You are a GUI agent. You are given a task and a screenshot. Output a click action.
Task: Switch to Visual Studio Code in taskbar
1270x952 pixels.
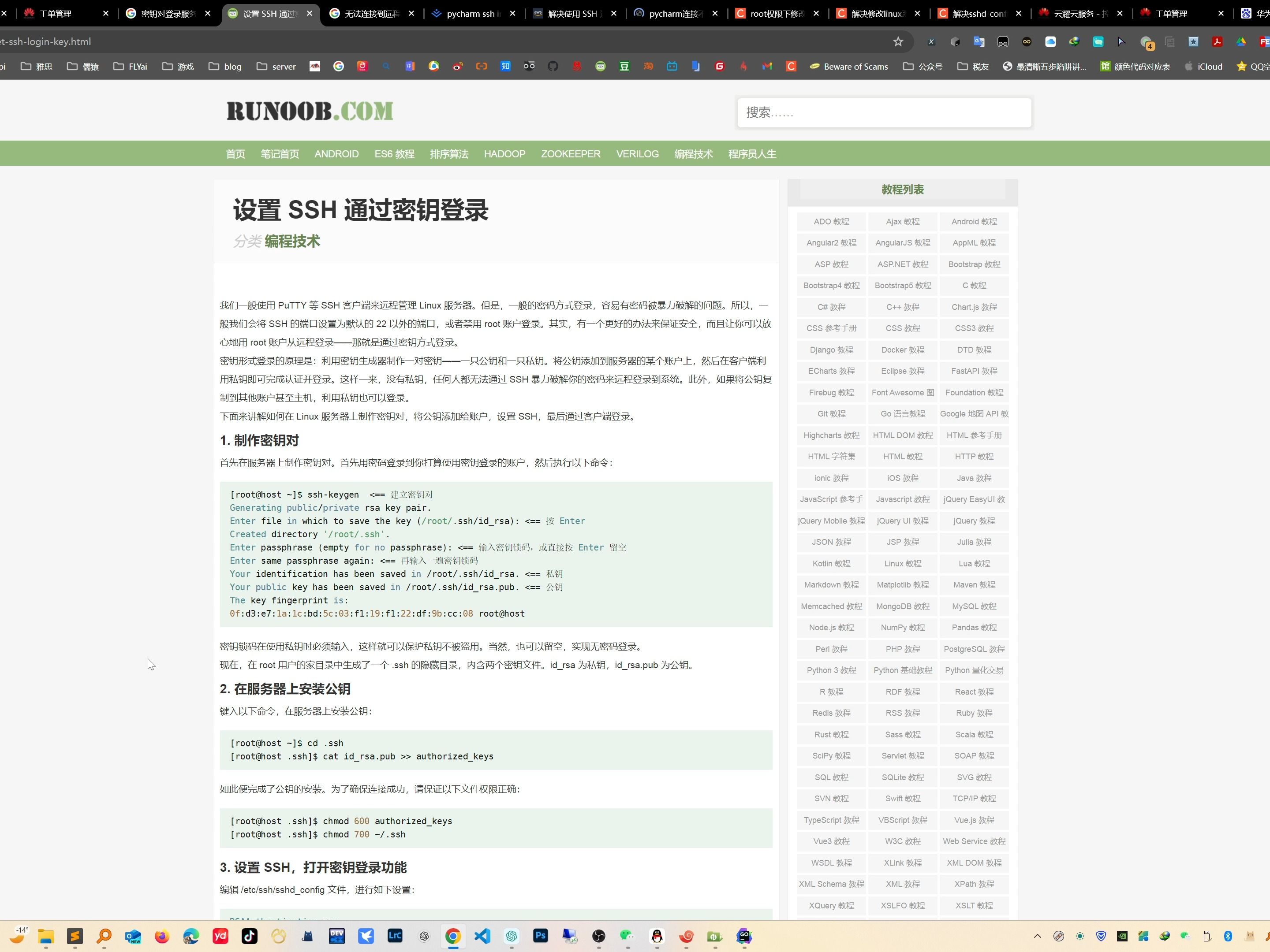coord(482,937)
